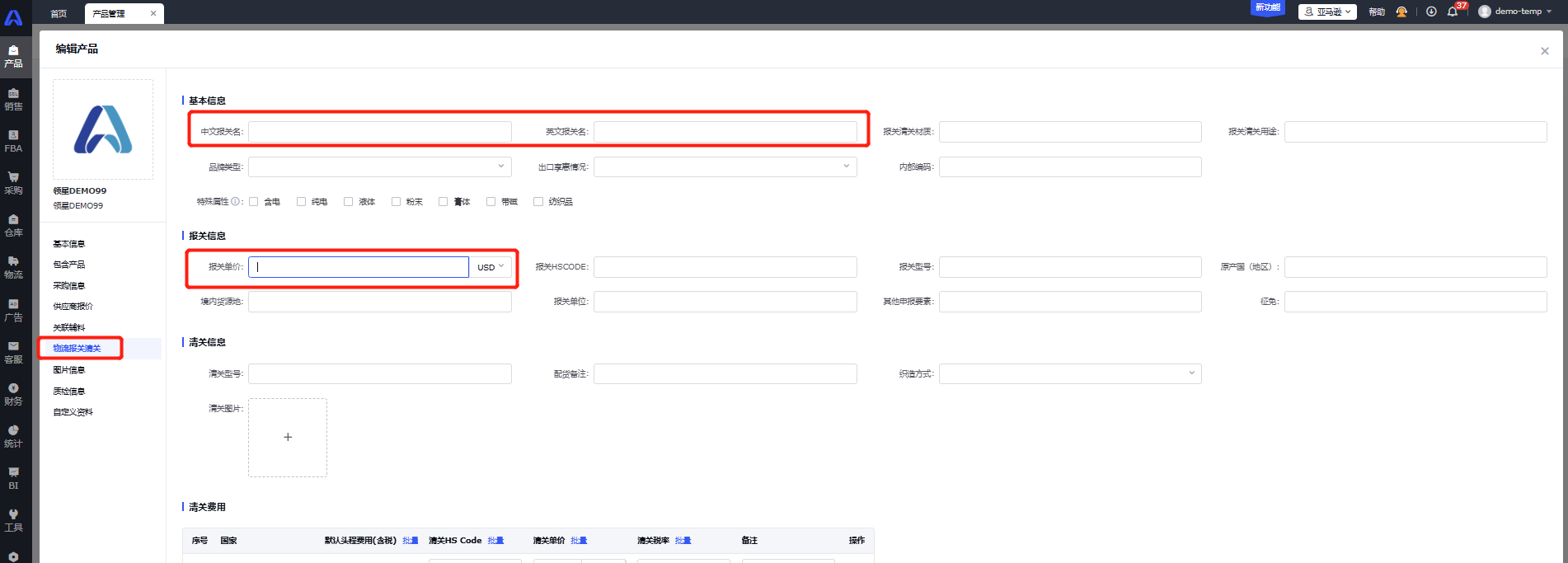Screen dimensions: 1568x563
Task: Click the orange customer support headset icon
Action: [1401, 12]
